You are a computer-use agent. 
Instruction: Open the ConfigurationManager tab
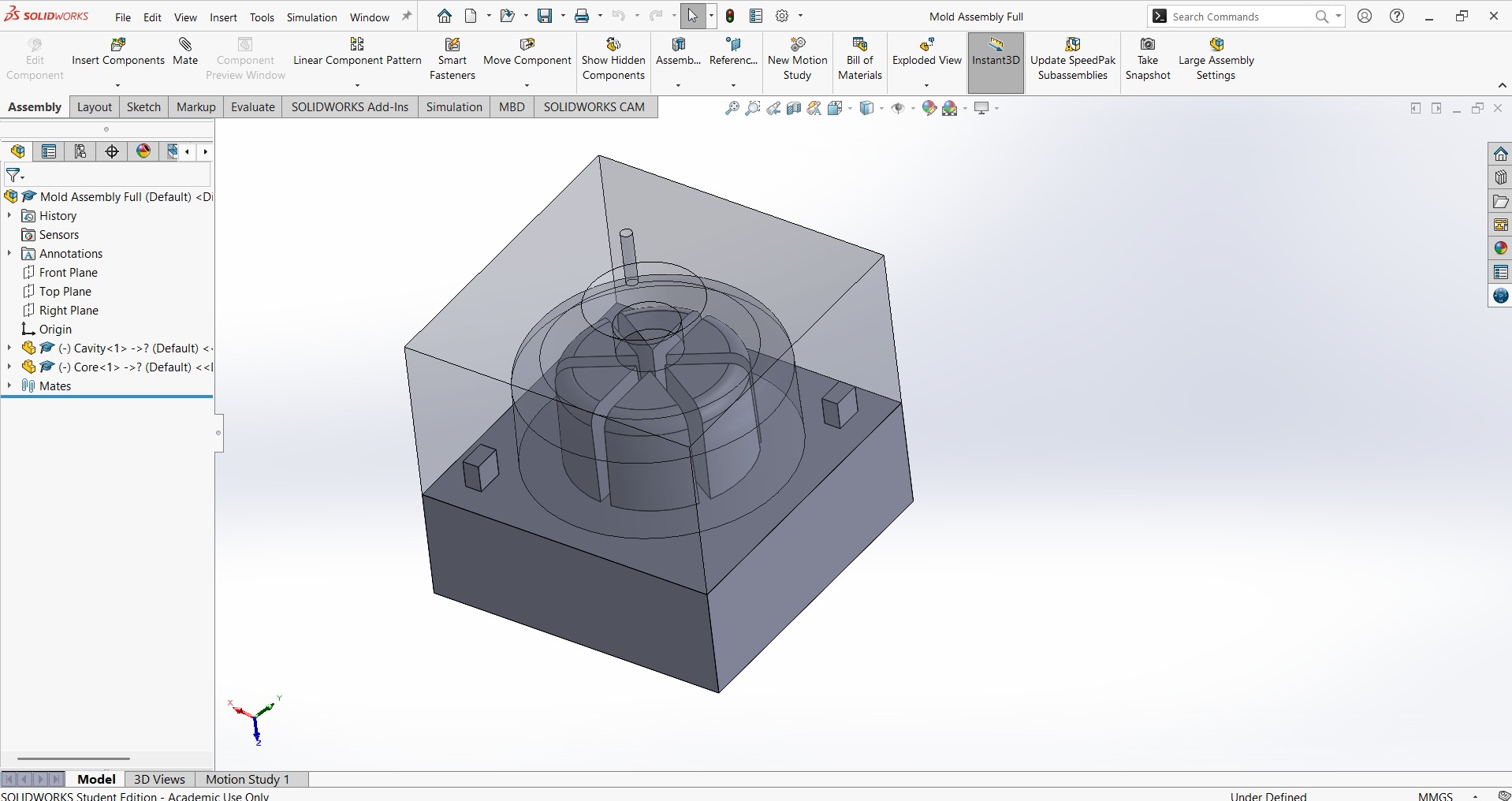point(80,151)
